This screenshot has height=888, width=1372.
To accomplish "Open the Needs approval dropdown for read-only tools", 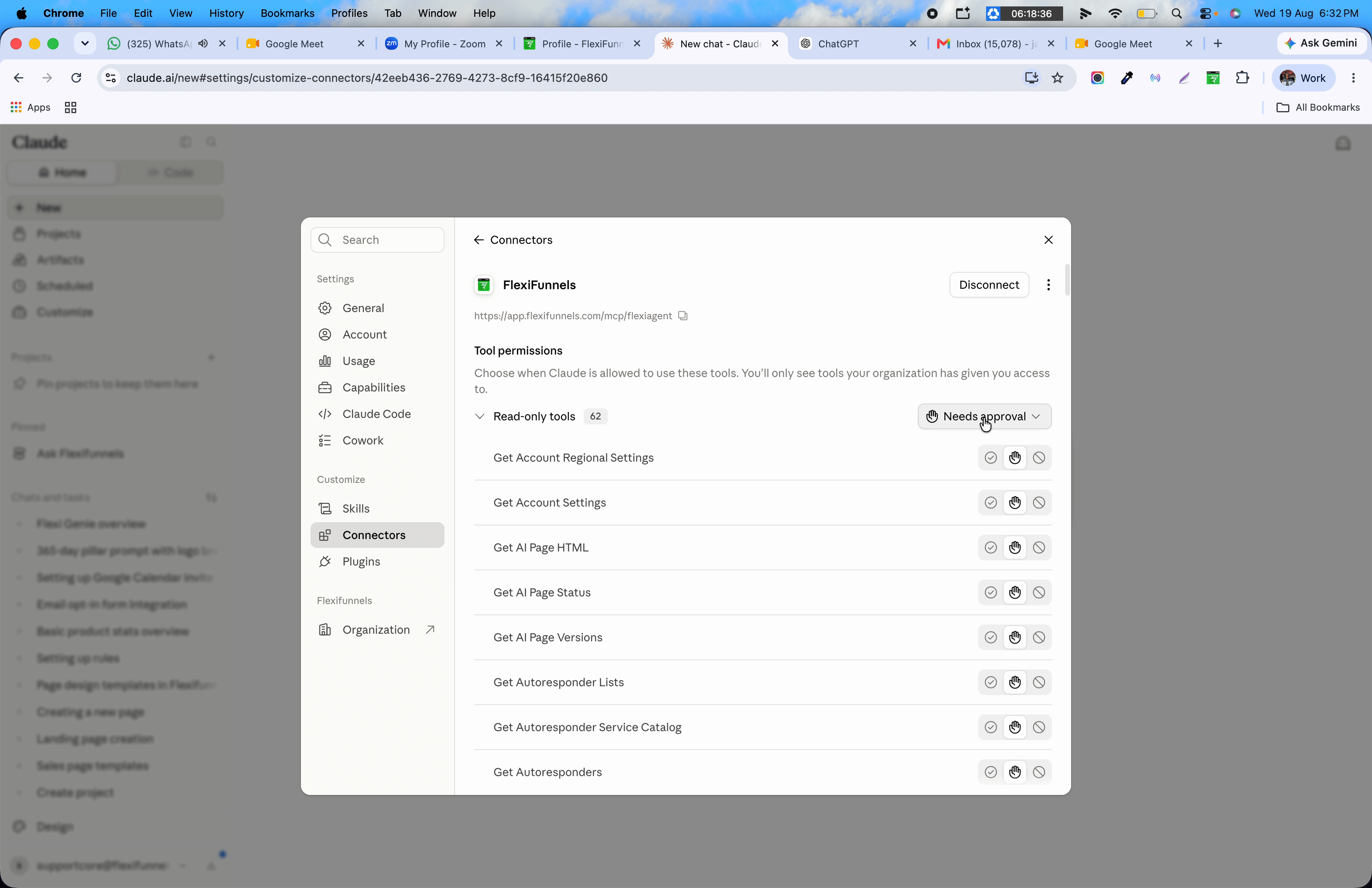I will coord(984,416).
